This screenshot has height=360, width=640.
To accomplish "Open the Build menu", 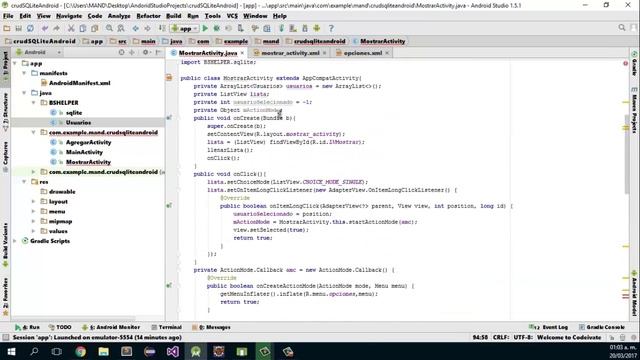I will pos(173,16).
